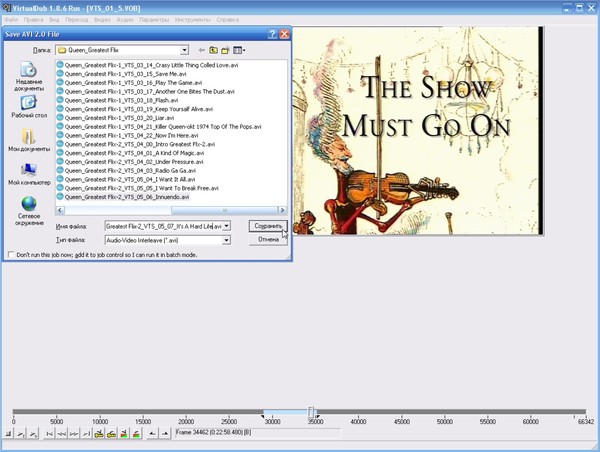Search backward for scene change
This screenshot has width=600, height=452.
(124, 434)
